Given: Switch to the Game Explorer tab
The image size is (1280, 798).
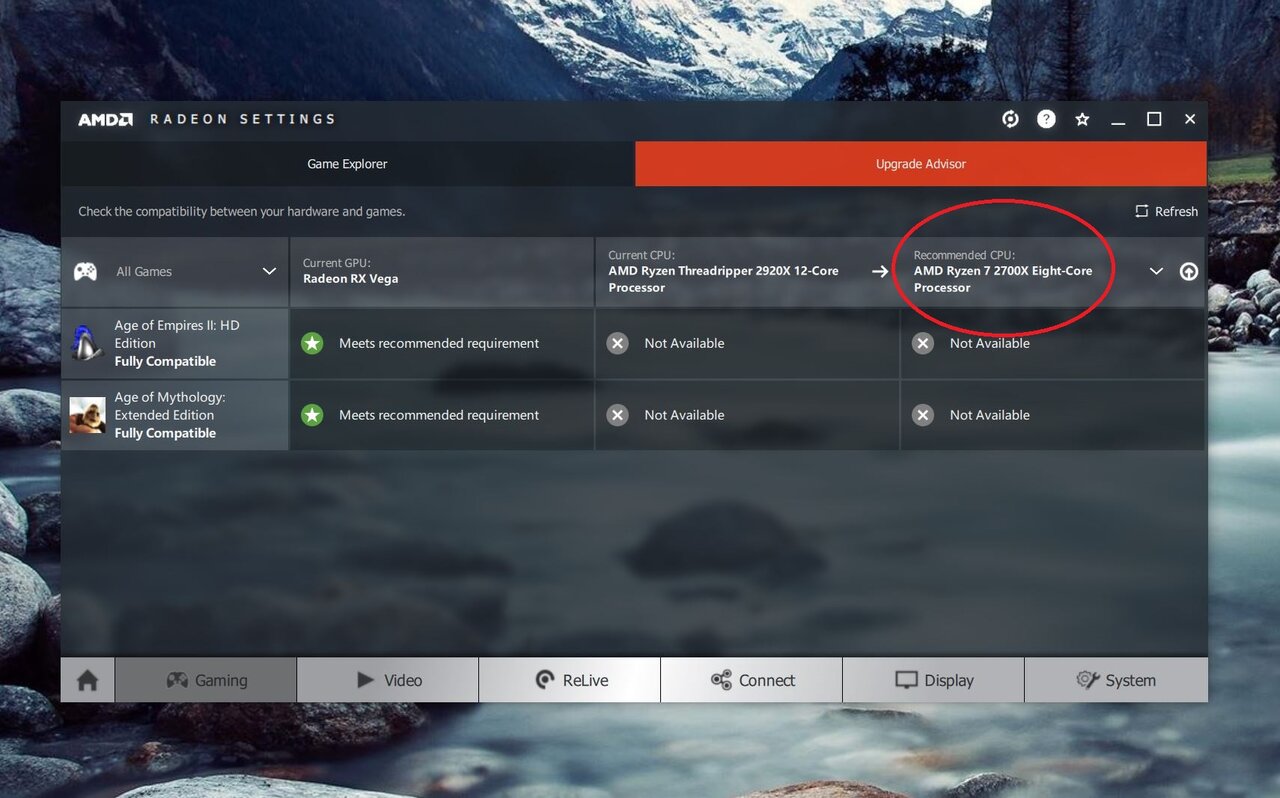Looking at the screenshot, I should coord(347,163).
